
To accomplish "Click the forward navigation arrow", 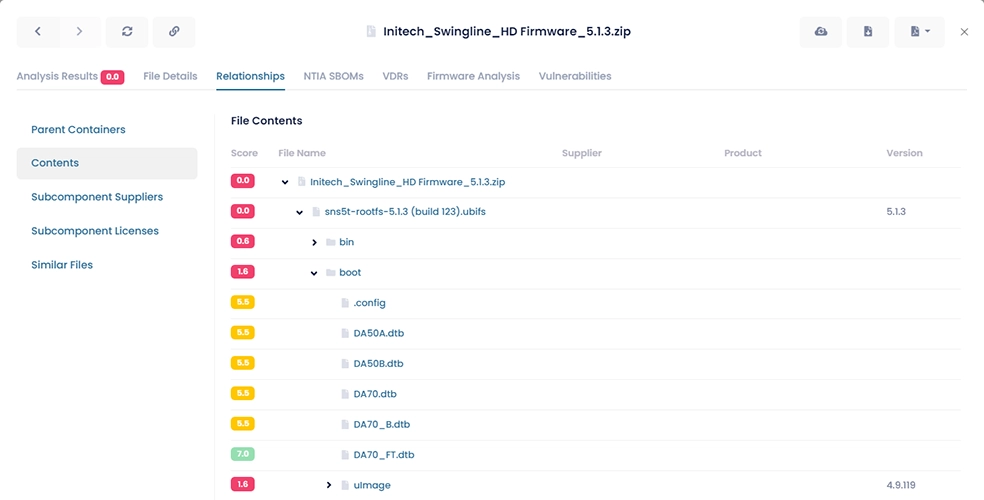I will [78, 32].
